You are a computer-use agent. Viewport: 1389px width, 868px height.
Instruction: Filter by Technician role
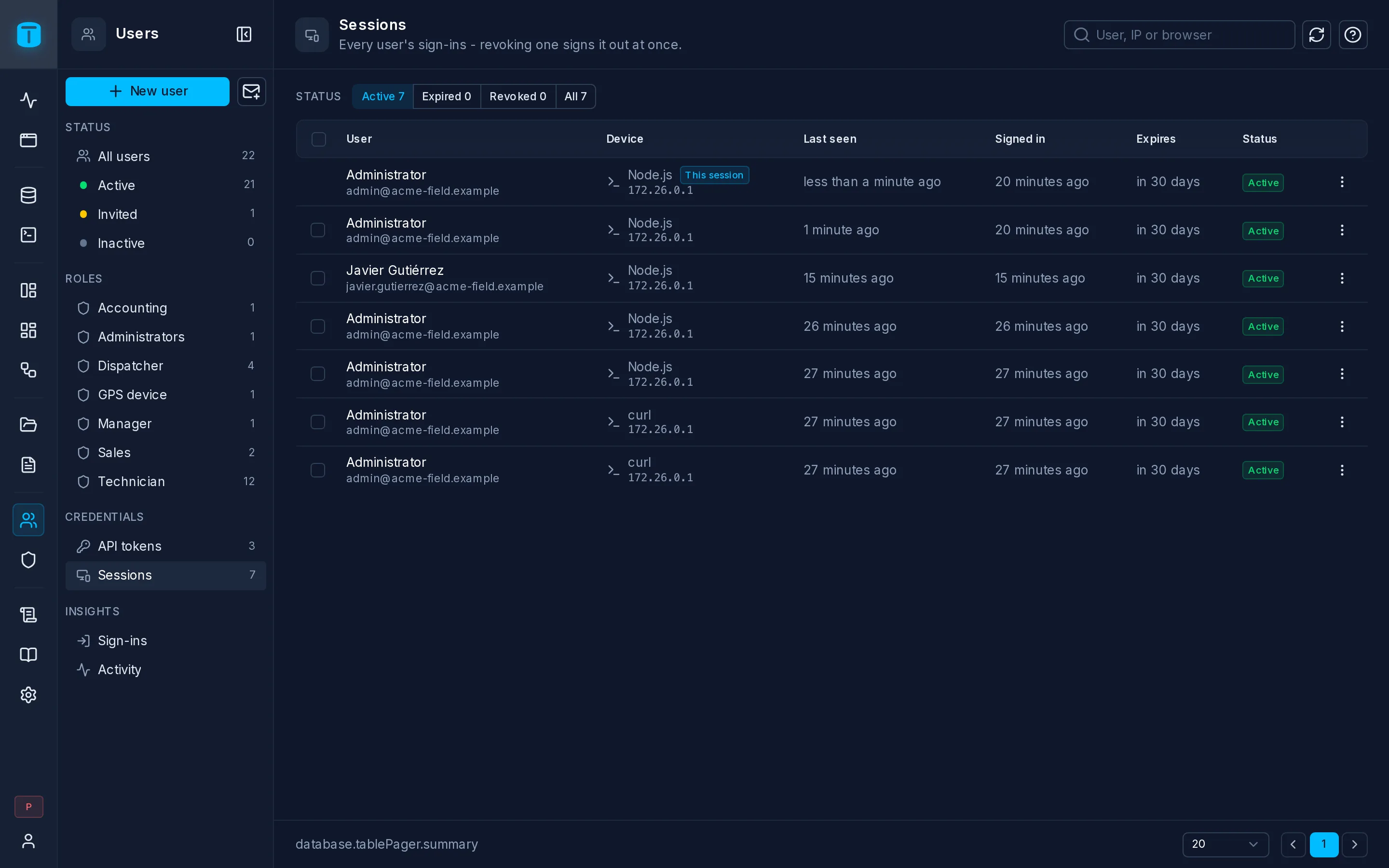click(165, 482)
